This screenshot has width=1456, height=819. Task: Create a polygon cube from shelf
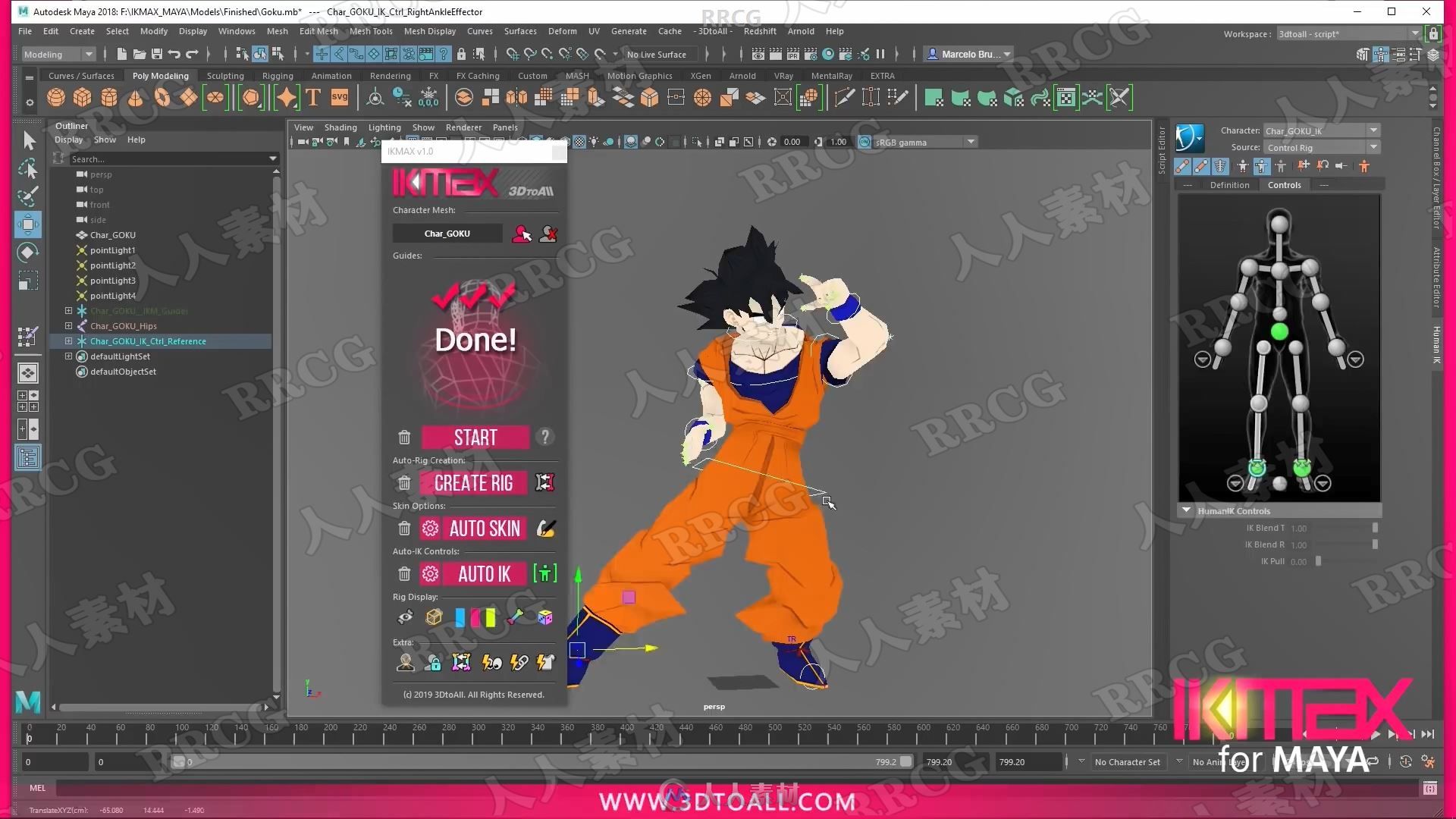(x=82, y=98)
